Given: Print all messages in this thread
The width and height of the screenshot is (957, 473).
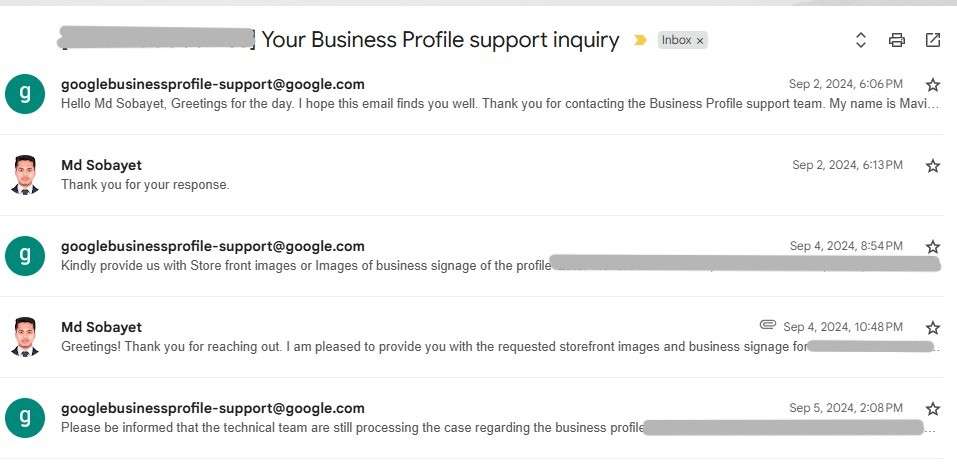Looking at the screenshot, I should pos(896,41).
